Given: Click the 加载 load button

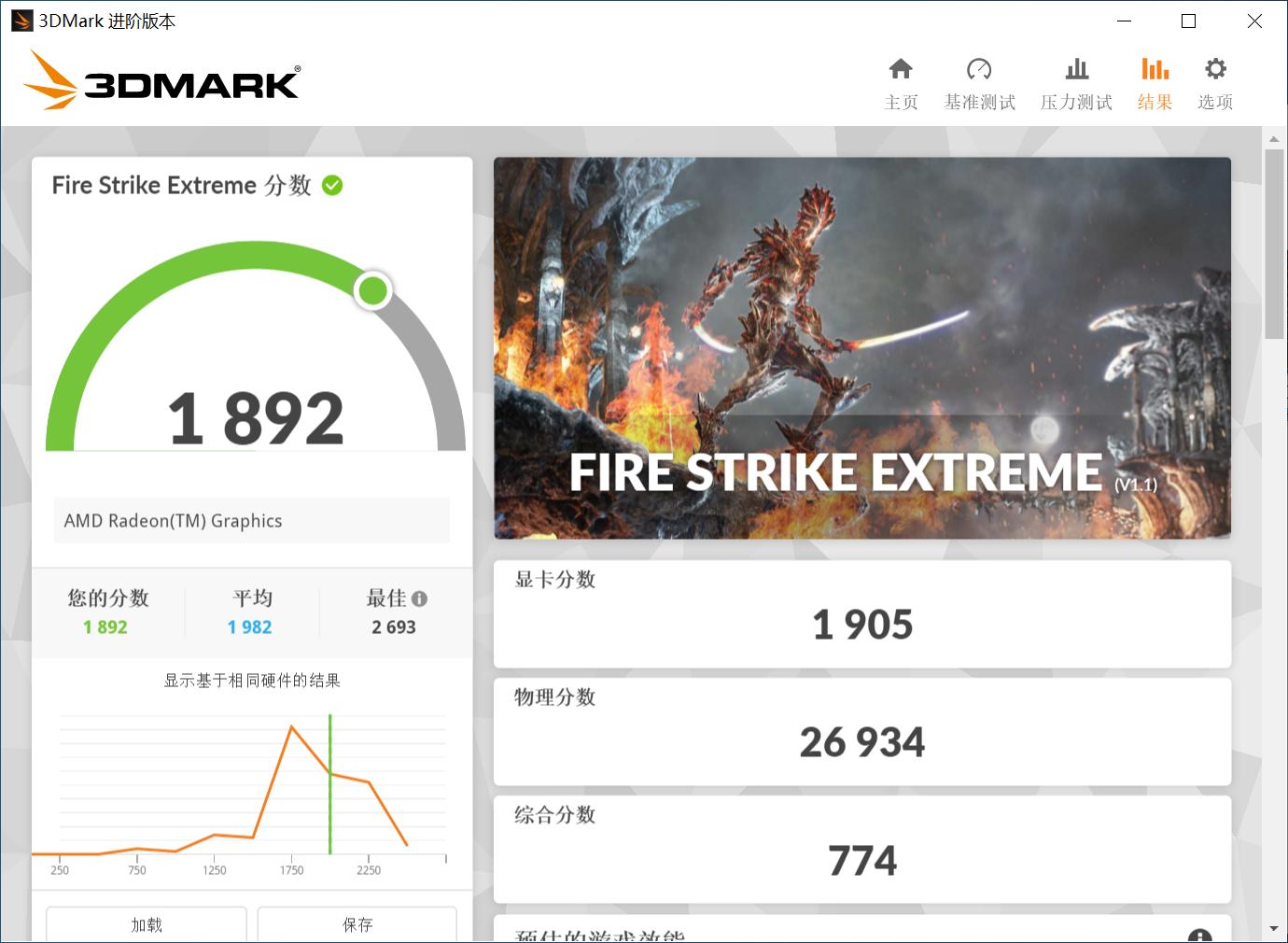Looking at the screenshot, I should pos(146,925).
